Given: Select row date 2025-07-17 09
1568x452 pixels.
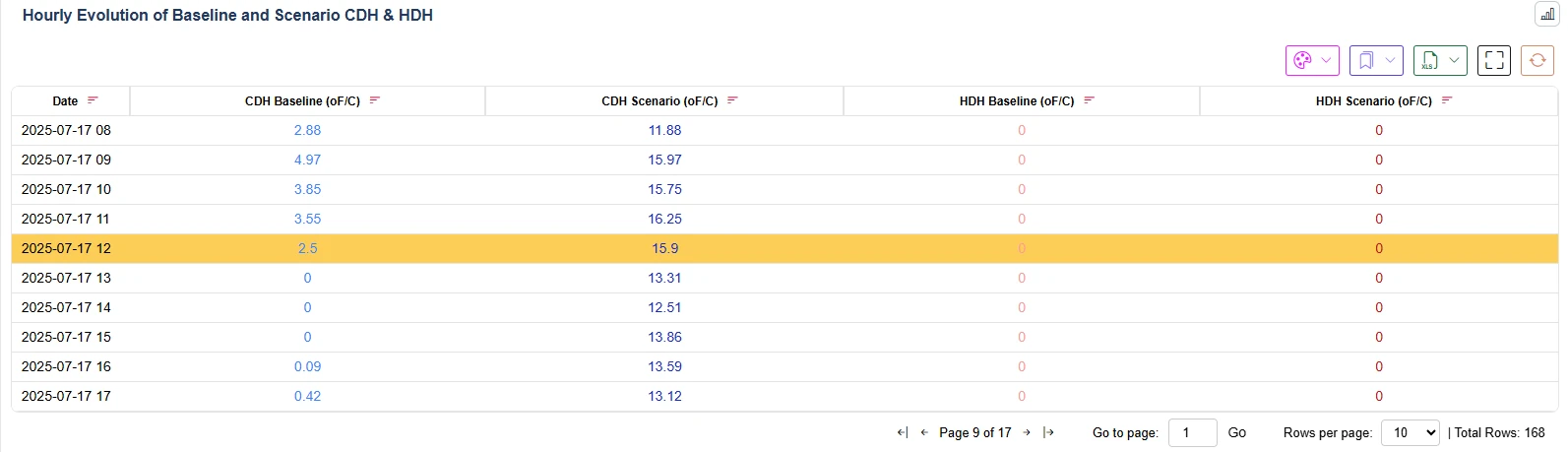Looking at the screenshot, I should click(66, 160).
